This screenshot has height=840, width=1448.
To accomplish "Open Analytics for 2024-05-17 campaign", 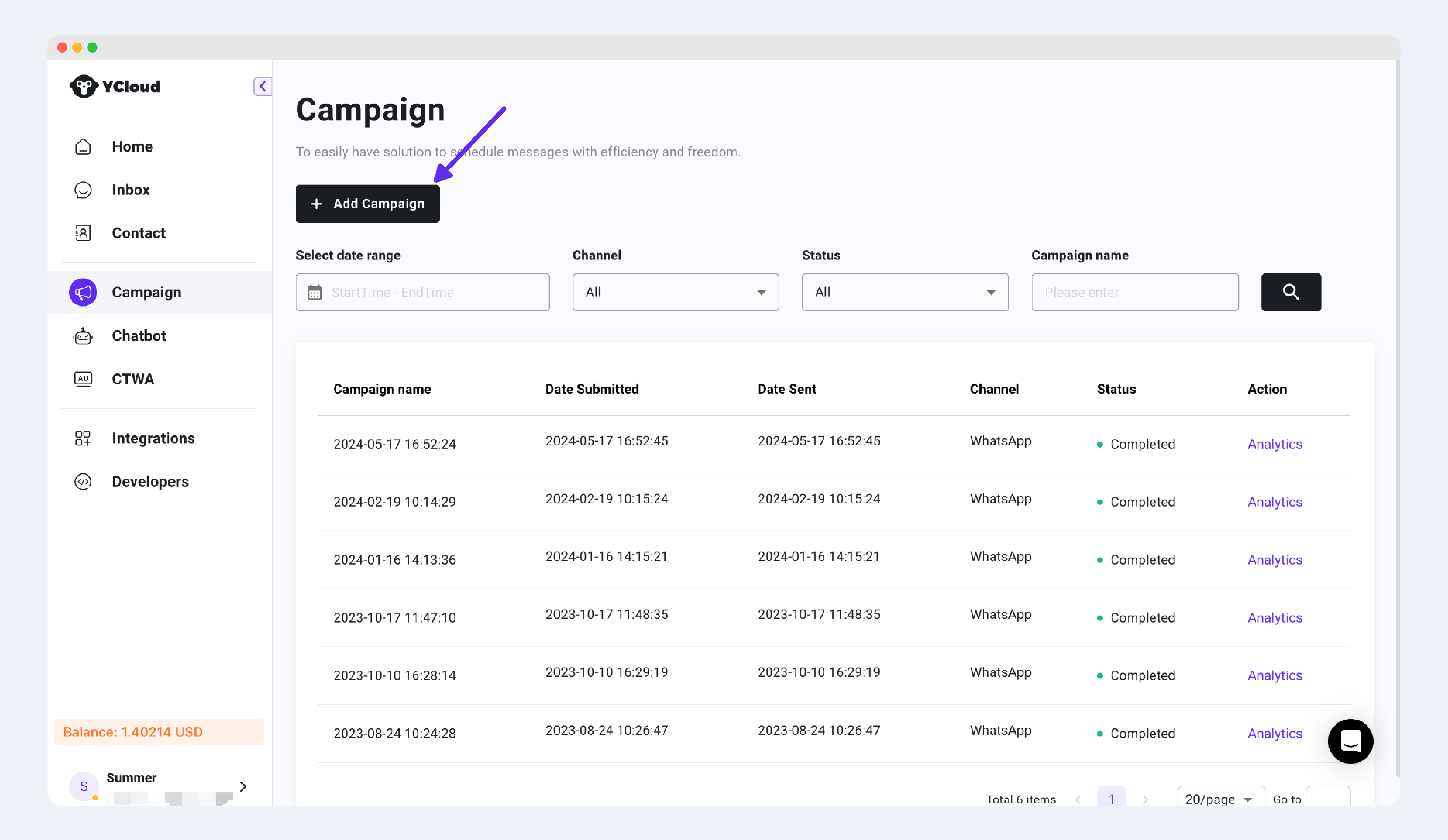I will pos(1274,444).
